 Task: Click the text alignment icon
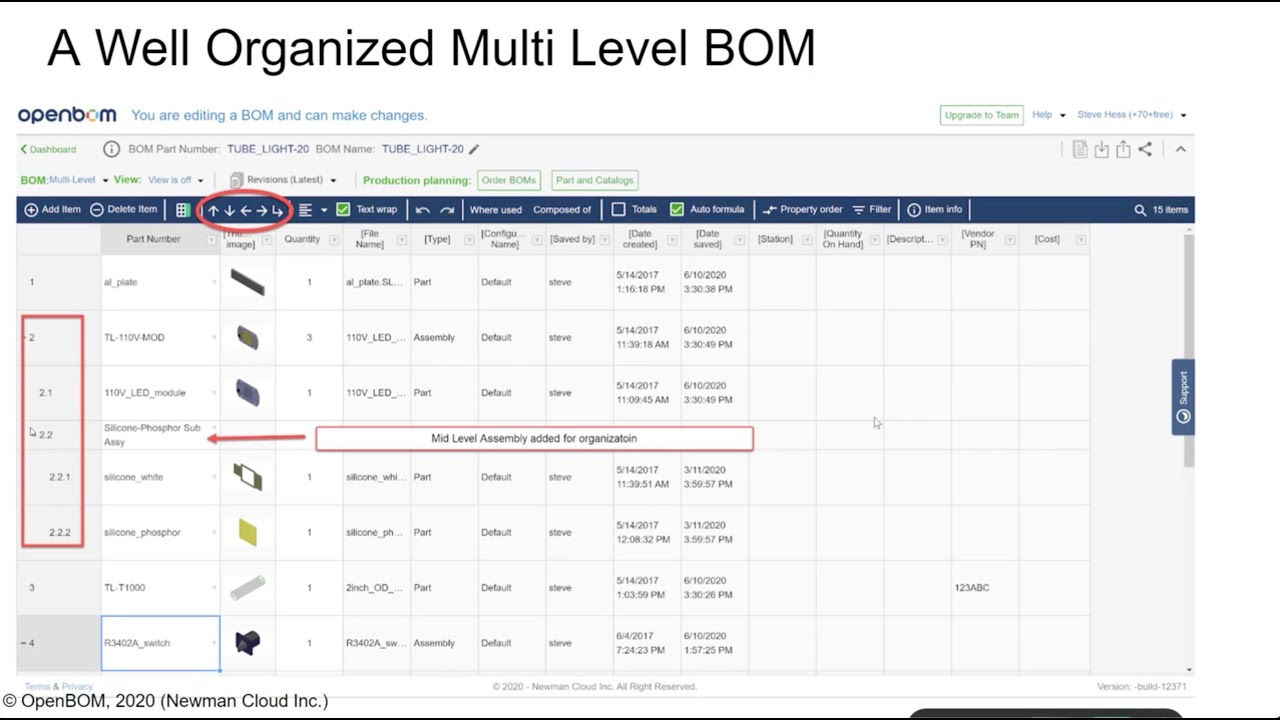[306, 210]
